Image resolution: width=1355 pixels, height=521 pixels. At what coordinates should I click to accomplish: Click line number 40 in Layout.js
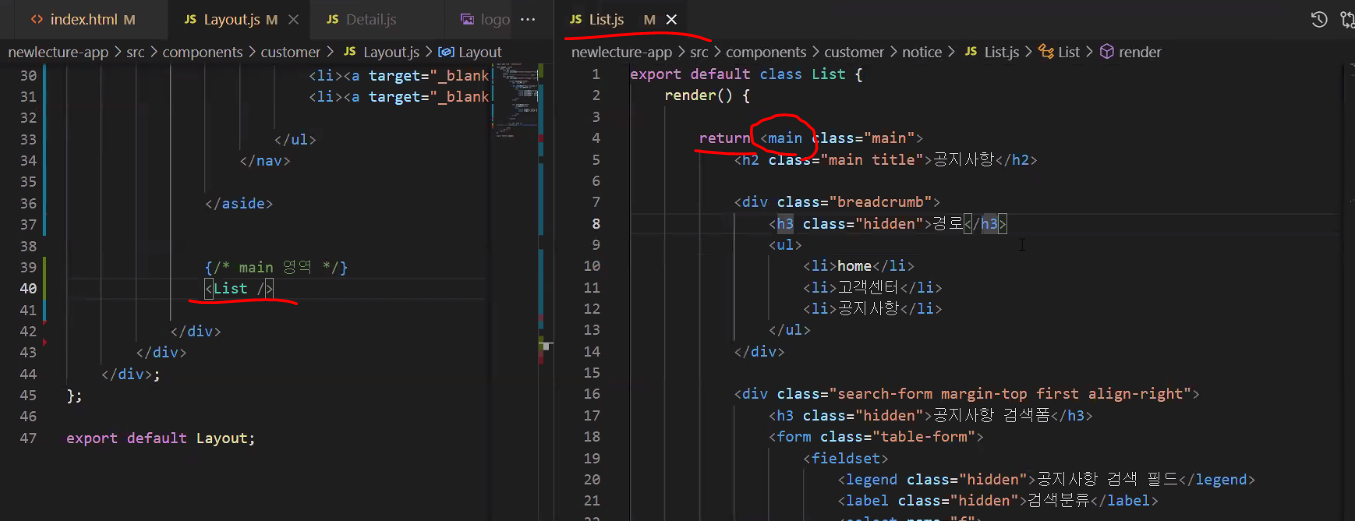pos(28,288)
